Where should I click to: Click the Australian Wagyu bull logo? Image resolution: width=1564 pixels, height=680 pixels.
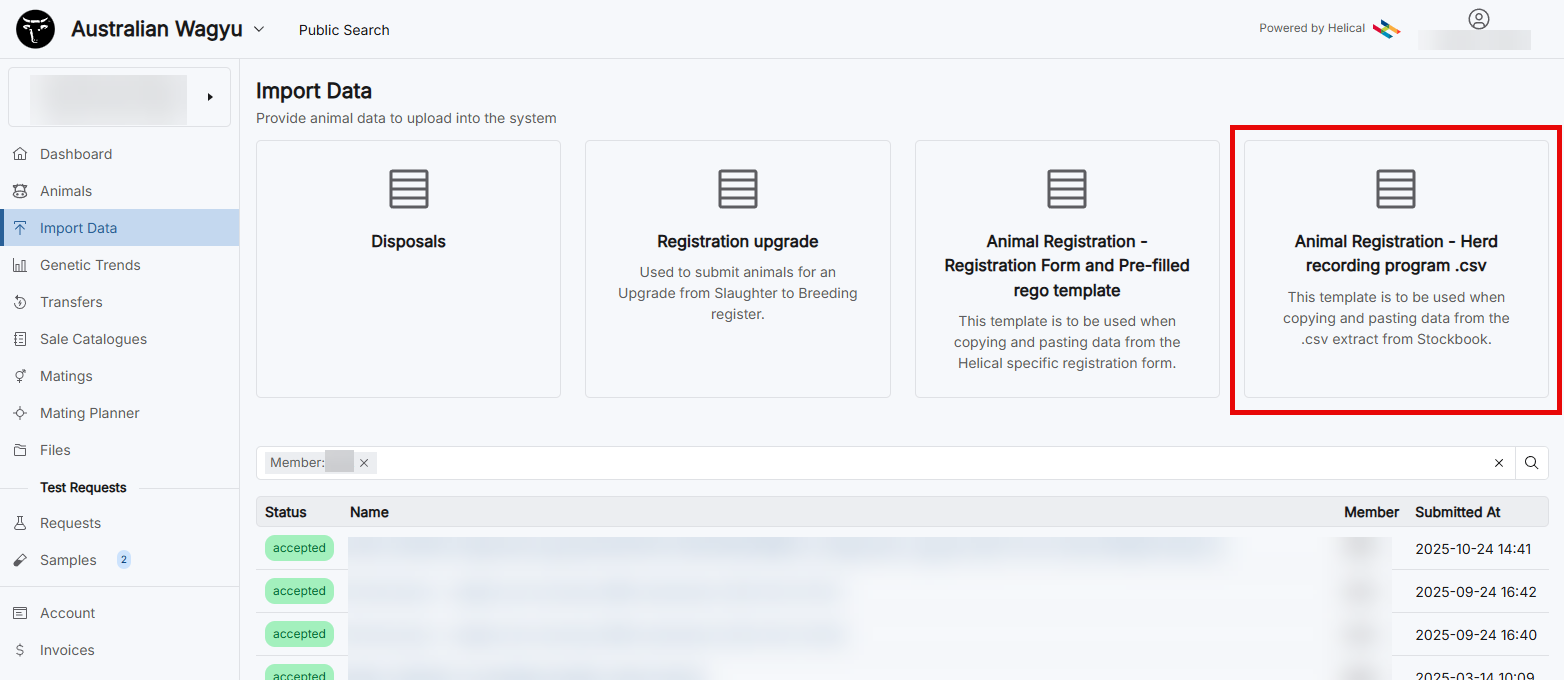coord(36,30)
